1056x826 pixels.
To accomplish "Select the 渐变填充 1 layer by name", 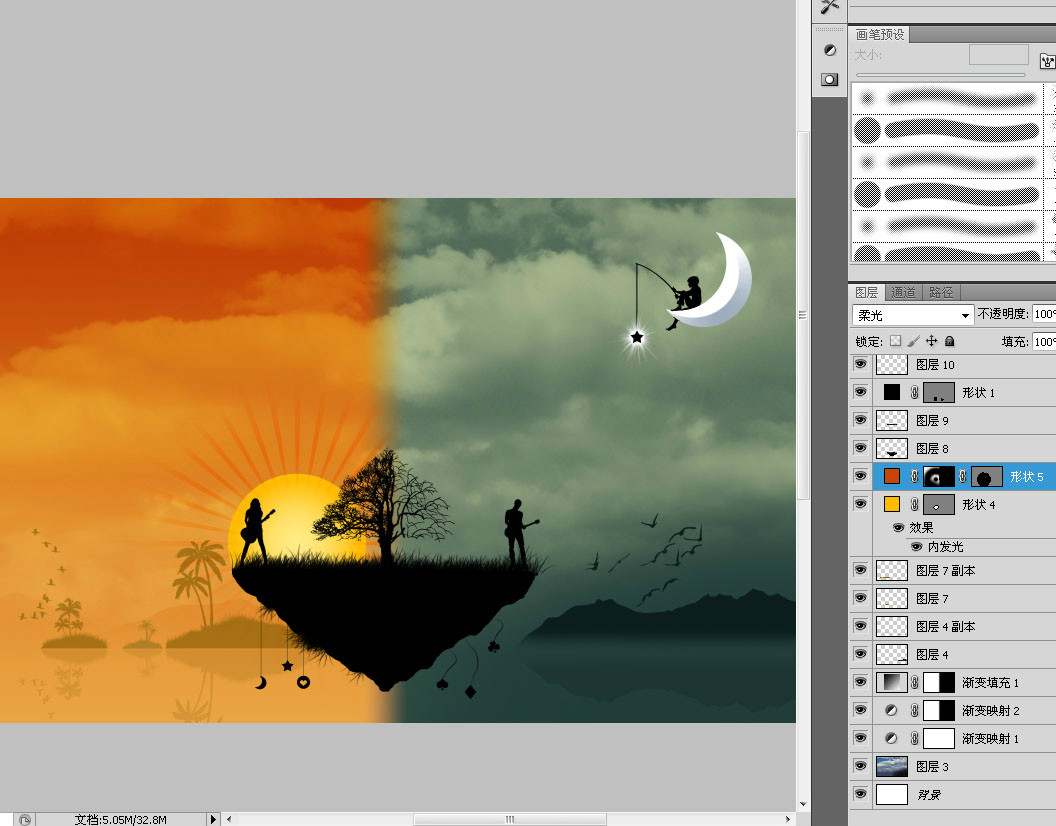I will click(x=990, y=682).
